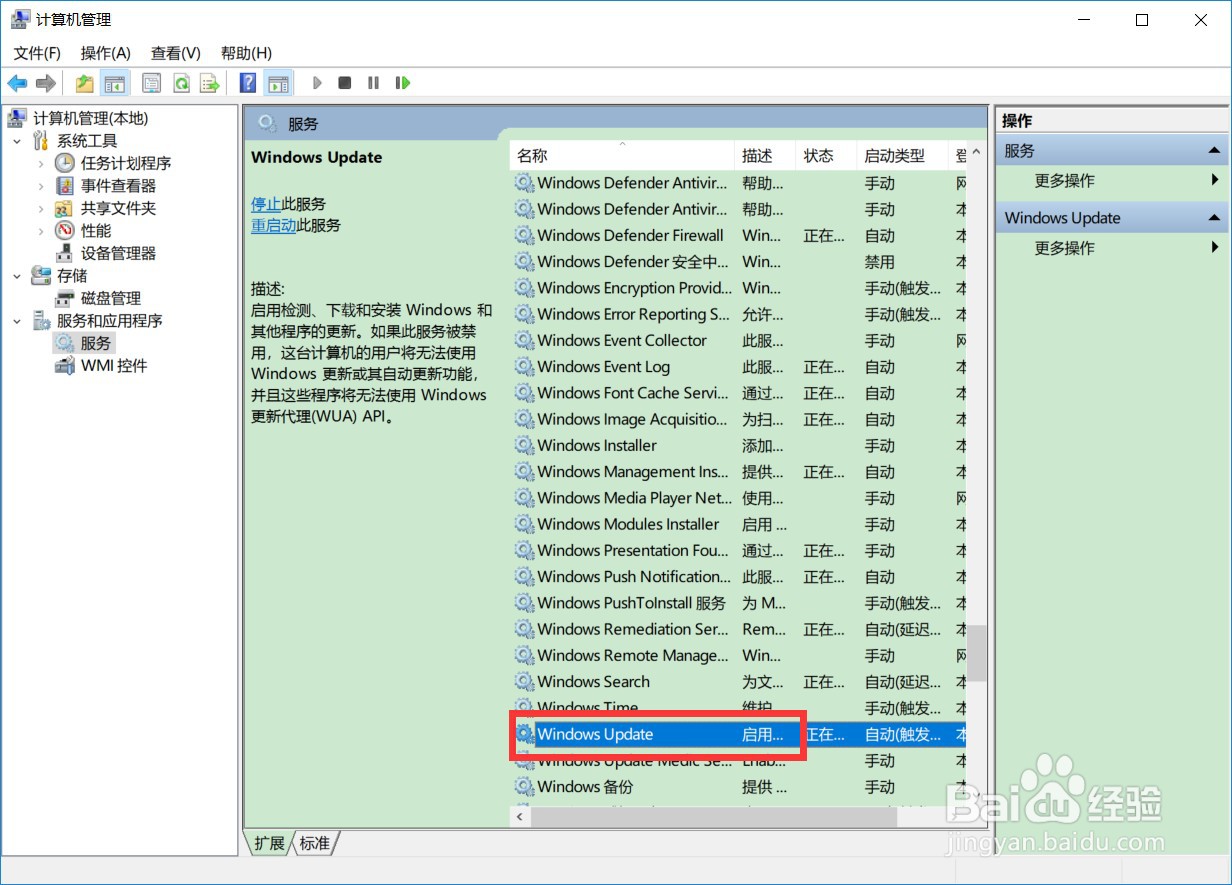Collapse Windows Update section in Actions pane

point(1214,218)
